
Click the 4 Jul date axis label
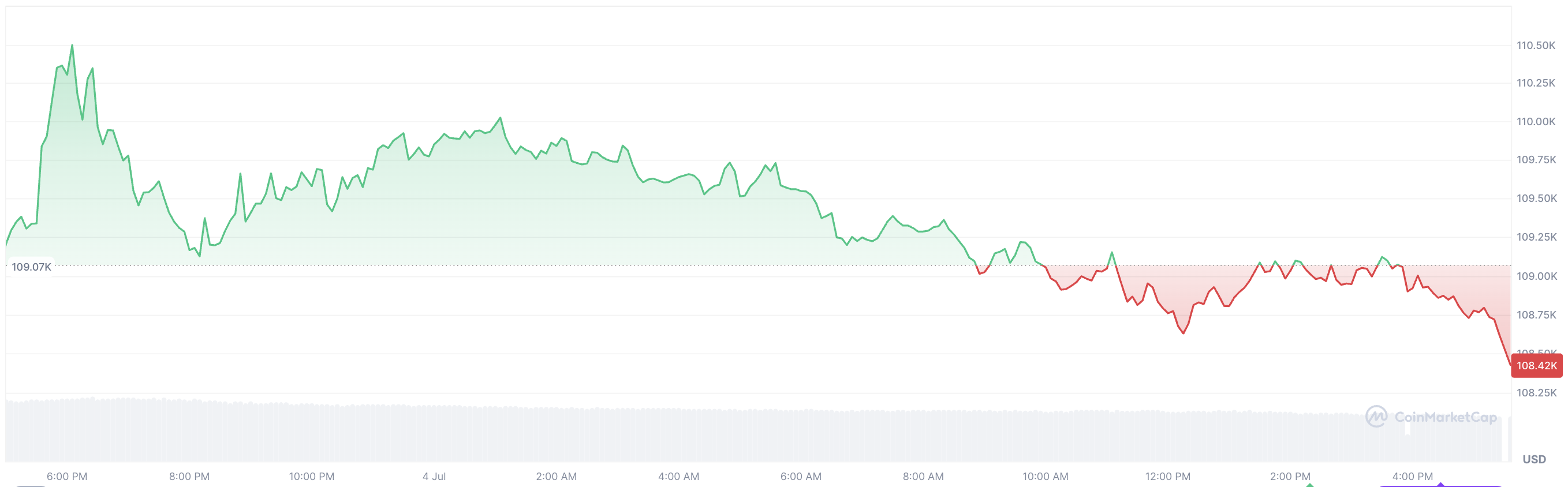[434, 476]
